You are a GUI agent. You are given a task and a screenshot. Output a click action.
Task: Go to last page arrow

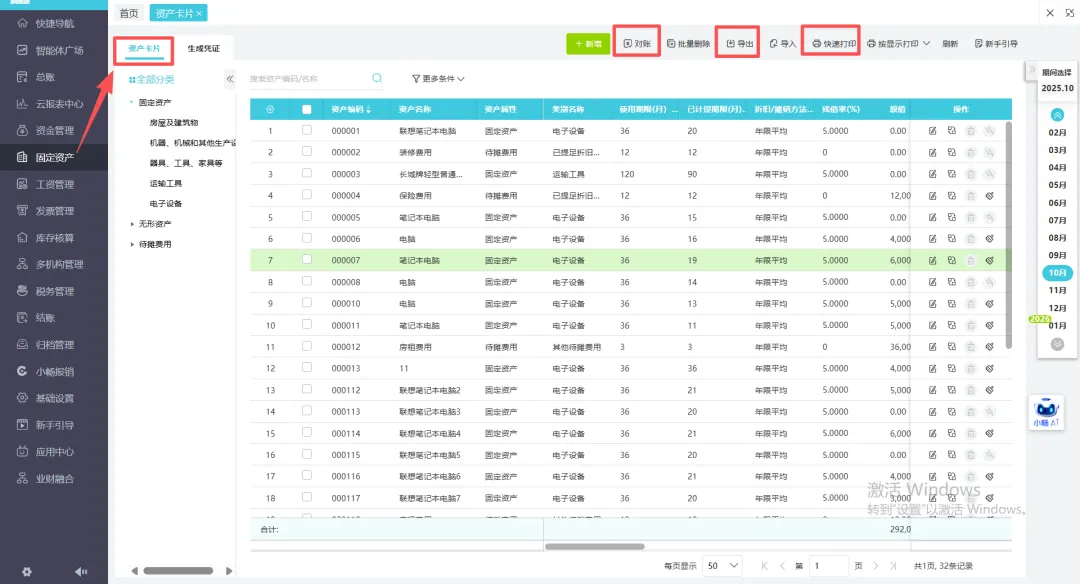[893, 565]
